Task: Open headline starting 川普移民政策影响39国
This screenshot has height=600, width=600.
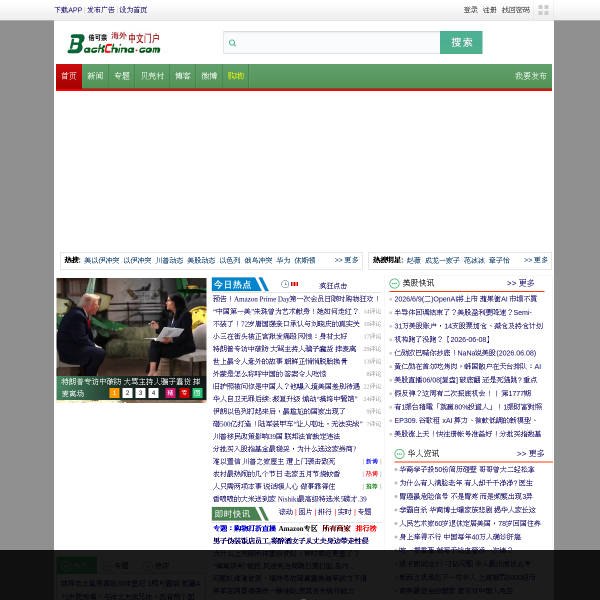Action: coord(276,437)
